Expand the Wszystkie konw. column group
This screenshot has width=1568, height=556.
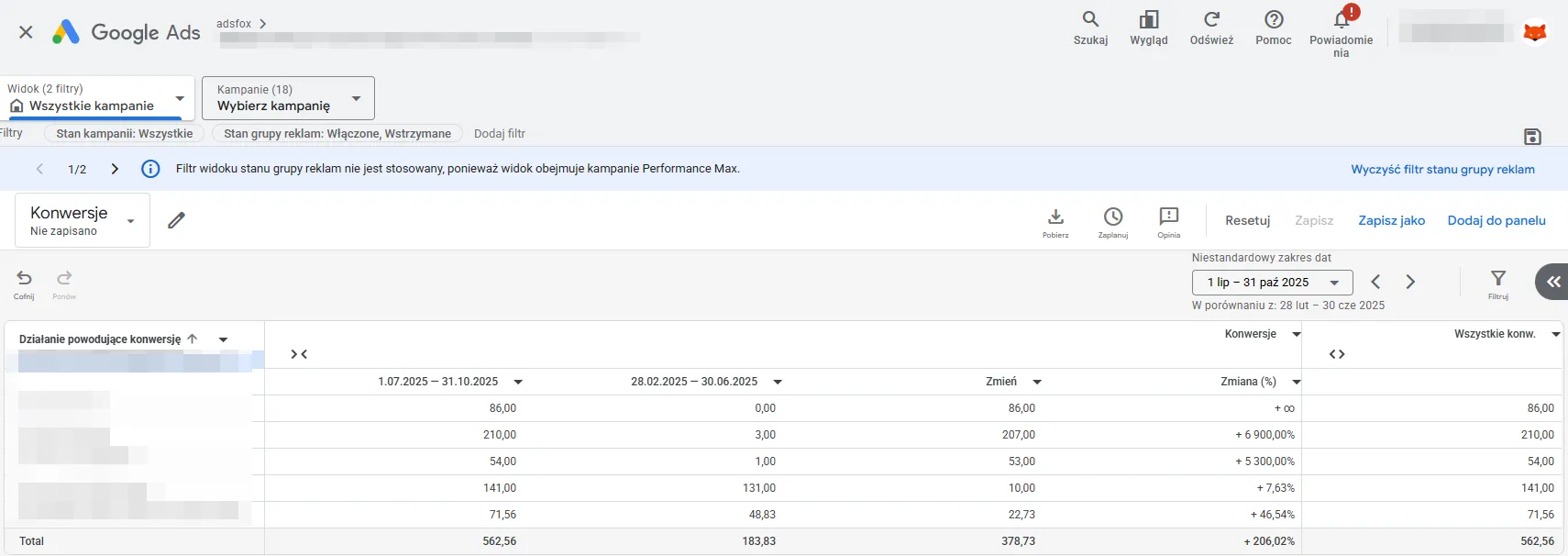pyautogui.click(x=1337, y=354)
